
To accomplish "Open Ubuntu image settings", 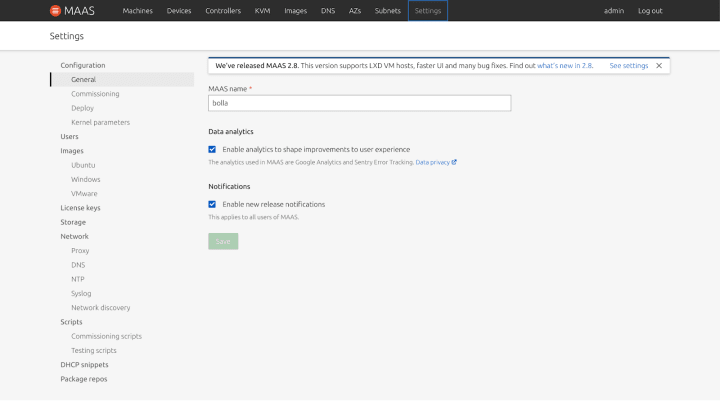I will click(83, 165).
